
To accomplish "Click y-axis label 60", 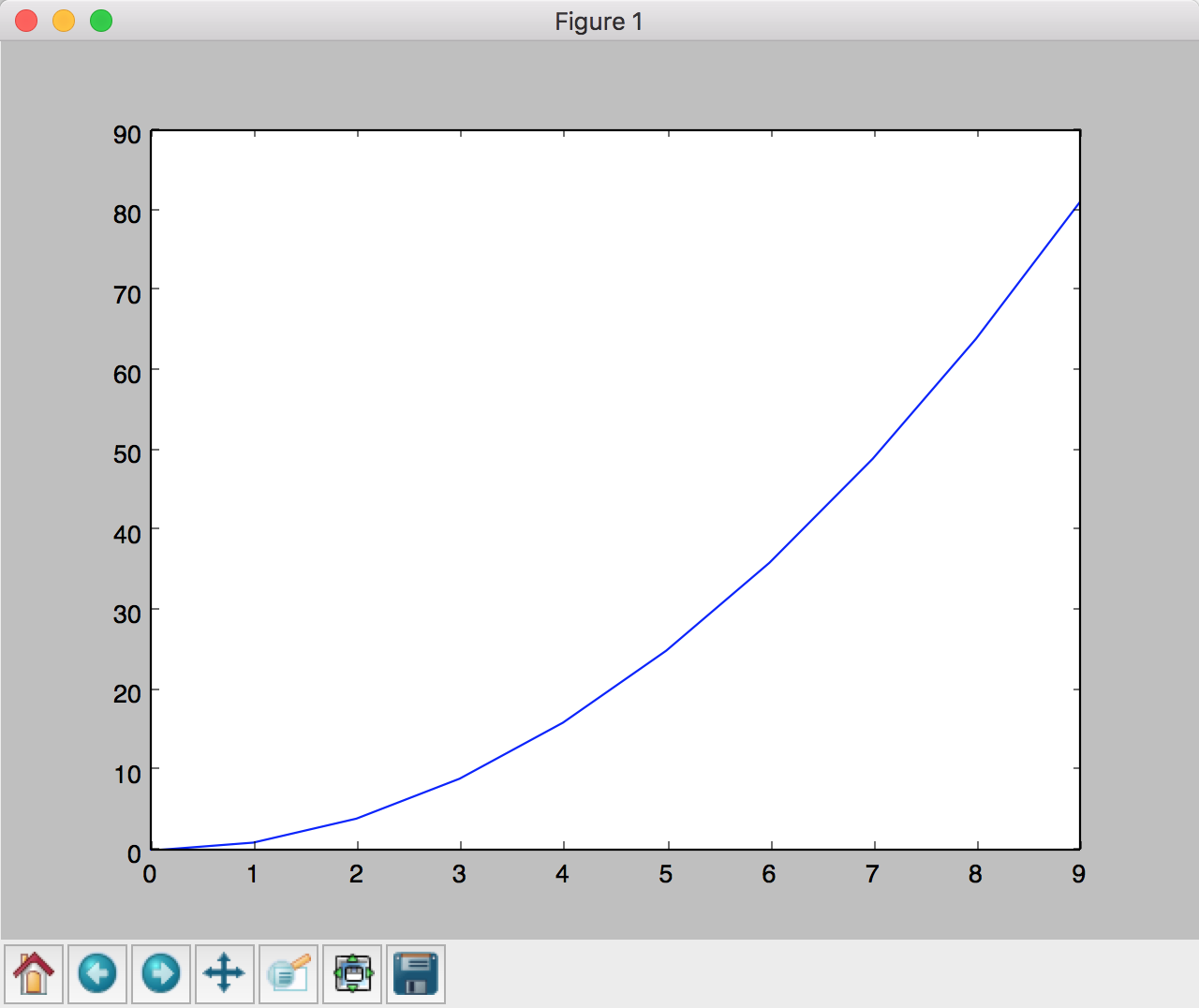I will [126, 375].
